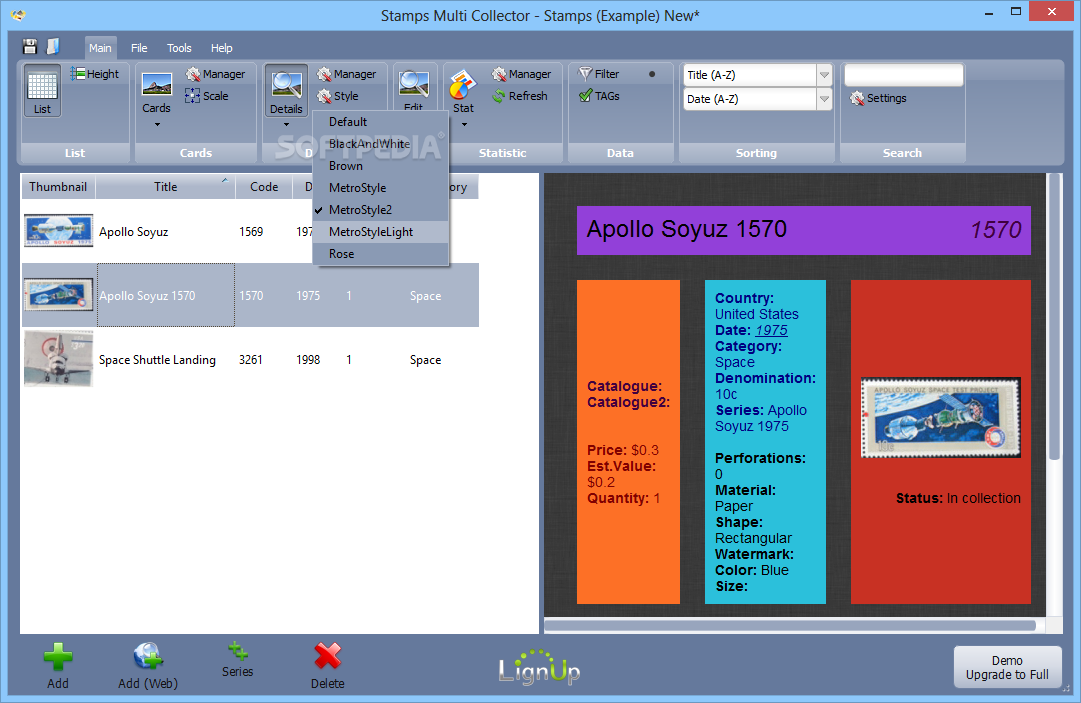Sort by Title column header

click(165, 187)
